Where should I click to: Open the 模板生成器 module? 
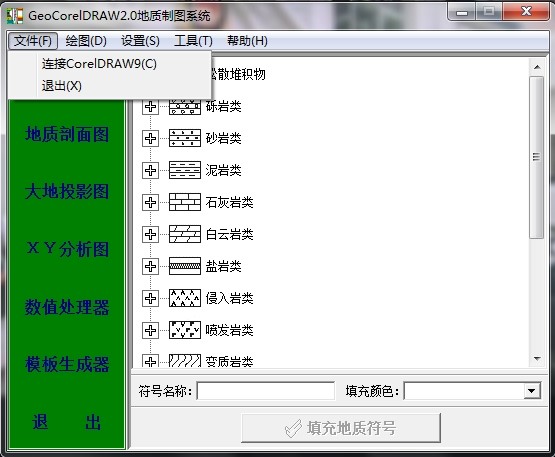pos(67,364)
